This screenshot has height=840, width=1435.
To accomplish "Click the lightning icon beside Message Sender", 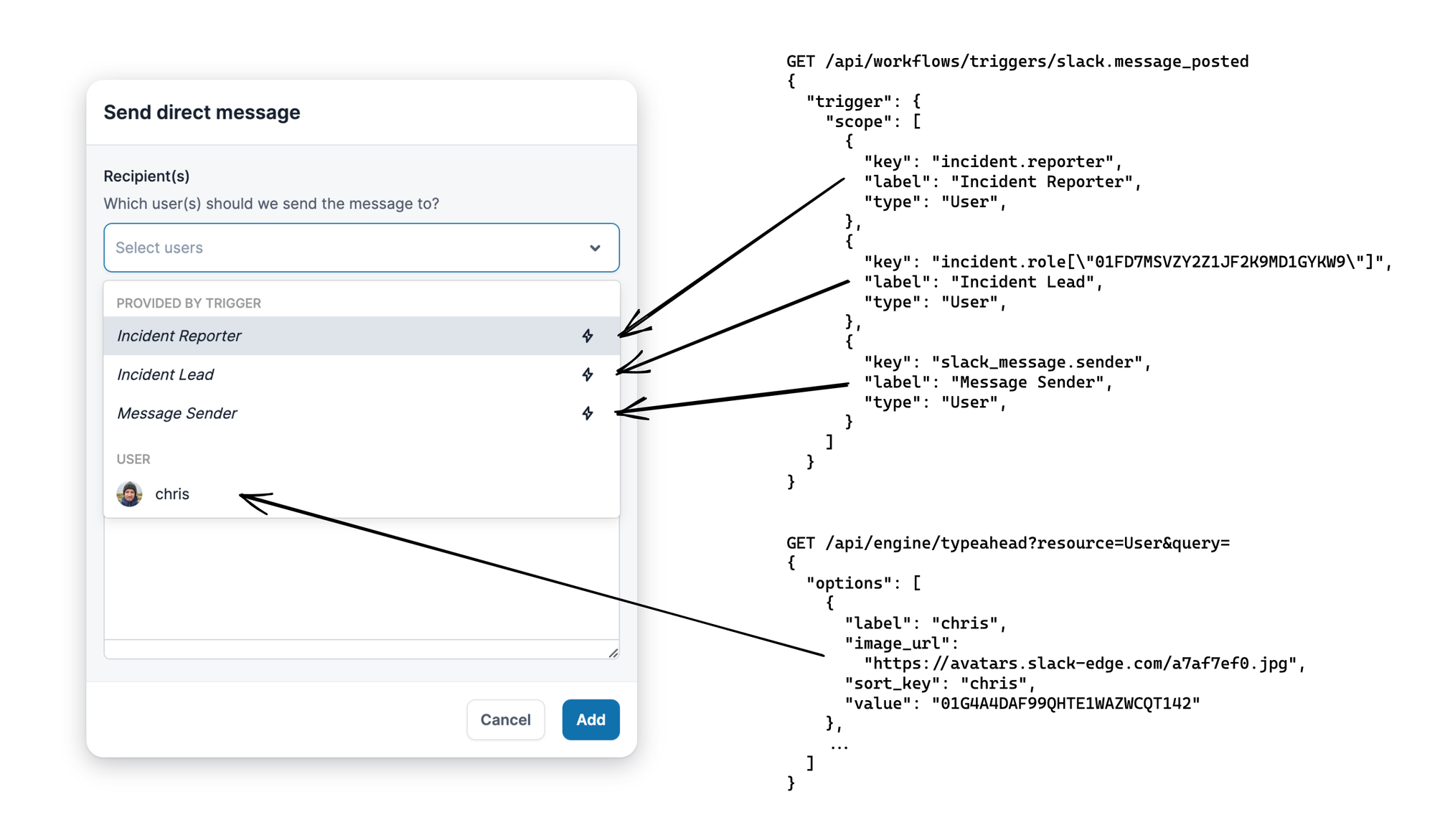I will click(587, 413).
